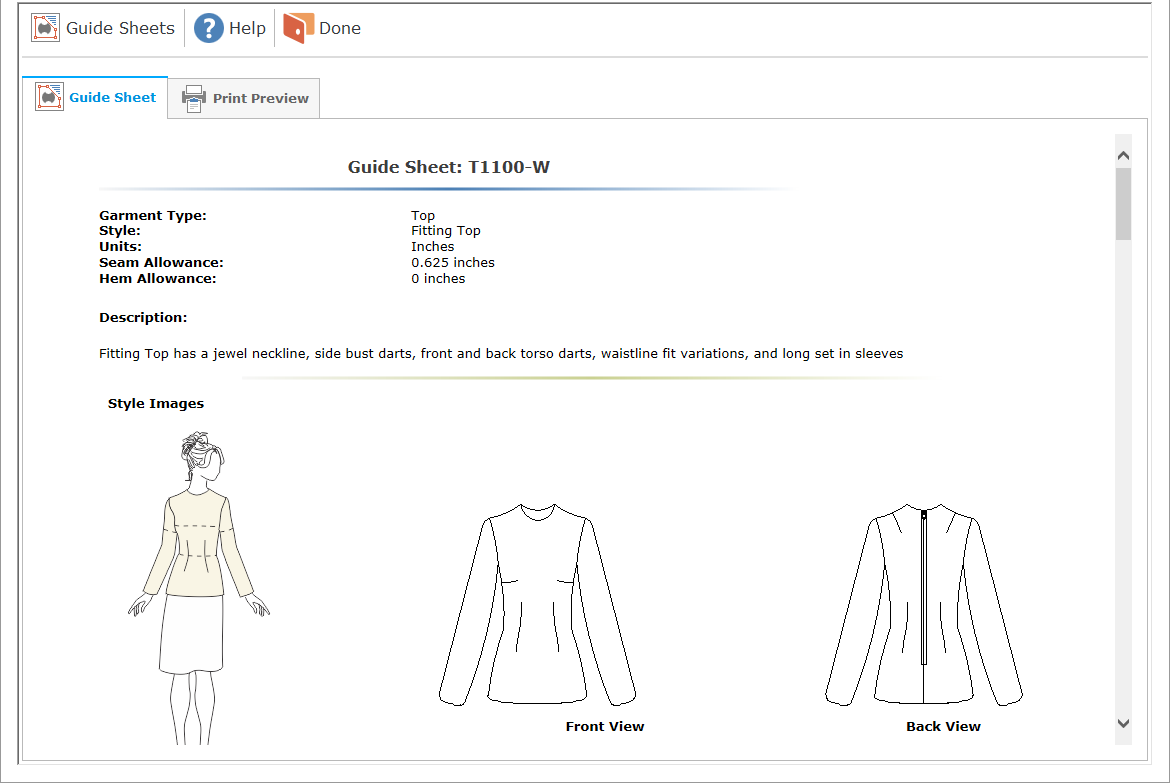Click the vertical scrollbar thumb

1123,204
